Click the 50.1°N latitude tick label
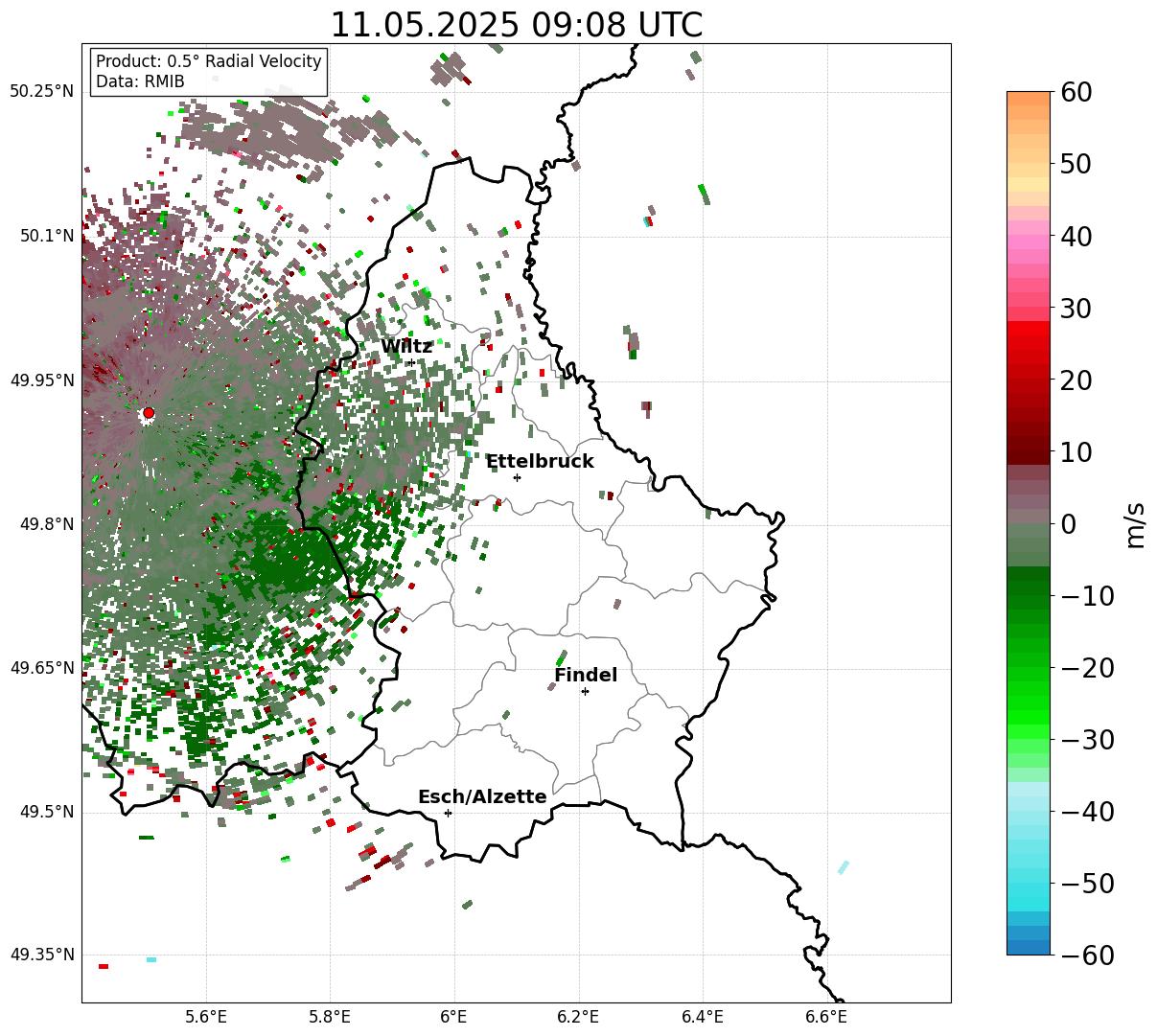This screenshot has height=1036, width=1157. (x=46, y=236)
